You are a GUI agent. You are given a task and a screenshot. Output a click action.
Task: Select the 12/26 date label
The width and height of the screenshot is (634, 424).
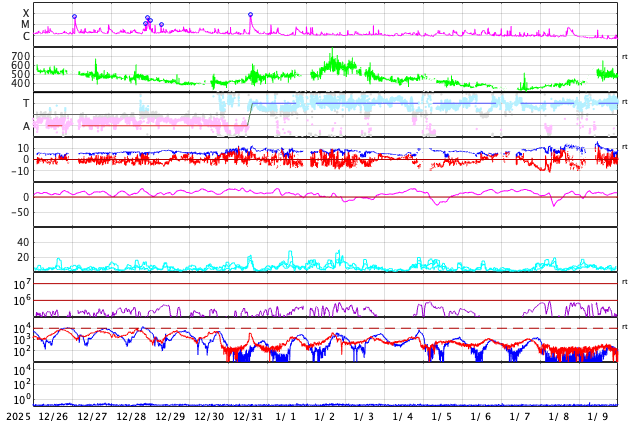53,416
